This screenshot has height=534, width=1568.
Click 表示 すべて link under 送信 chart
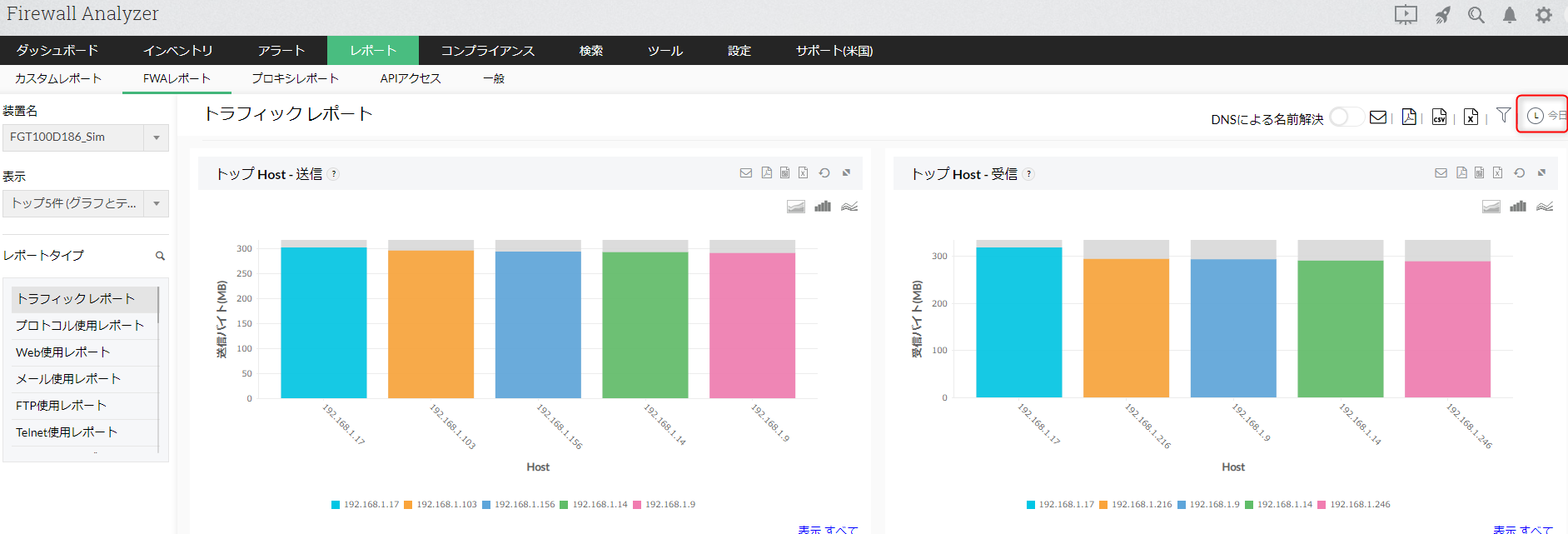[827, 529]
